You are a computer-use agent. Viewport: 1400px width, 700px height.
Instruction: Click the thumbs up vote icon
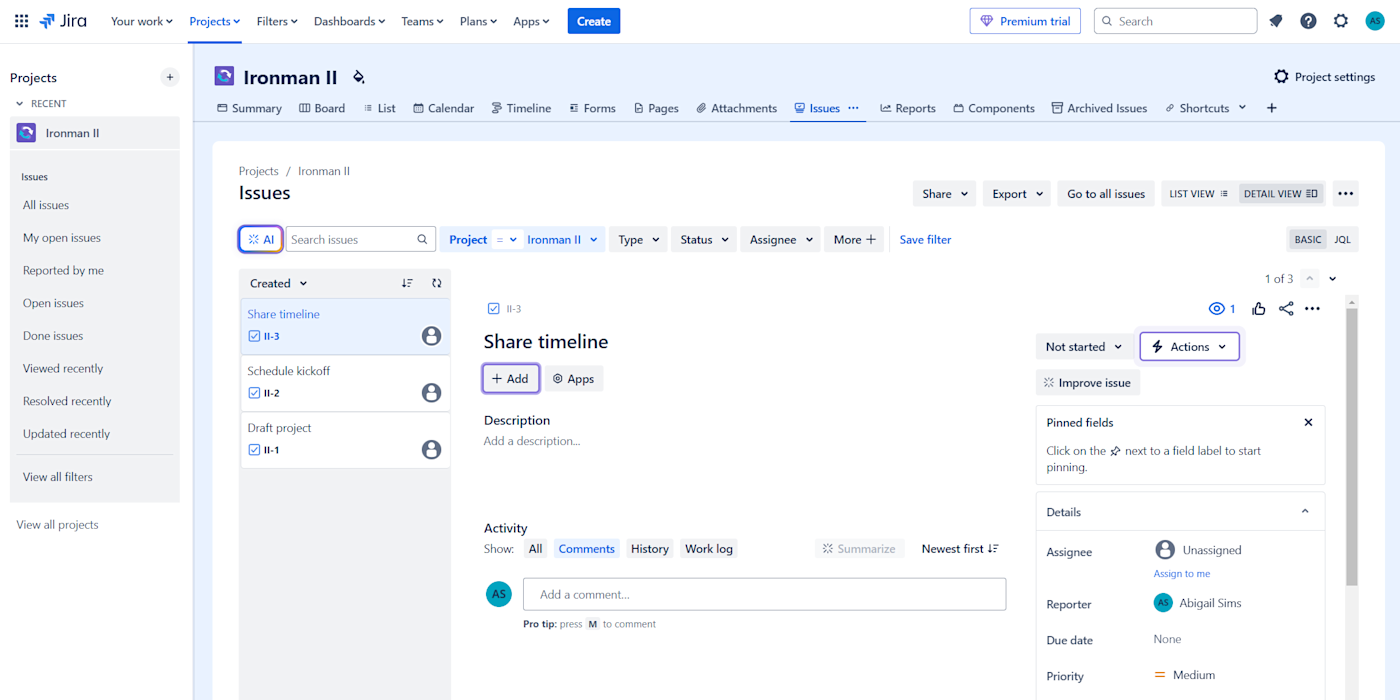1259,309
